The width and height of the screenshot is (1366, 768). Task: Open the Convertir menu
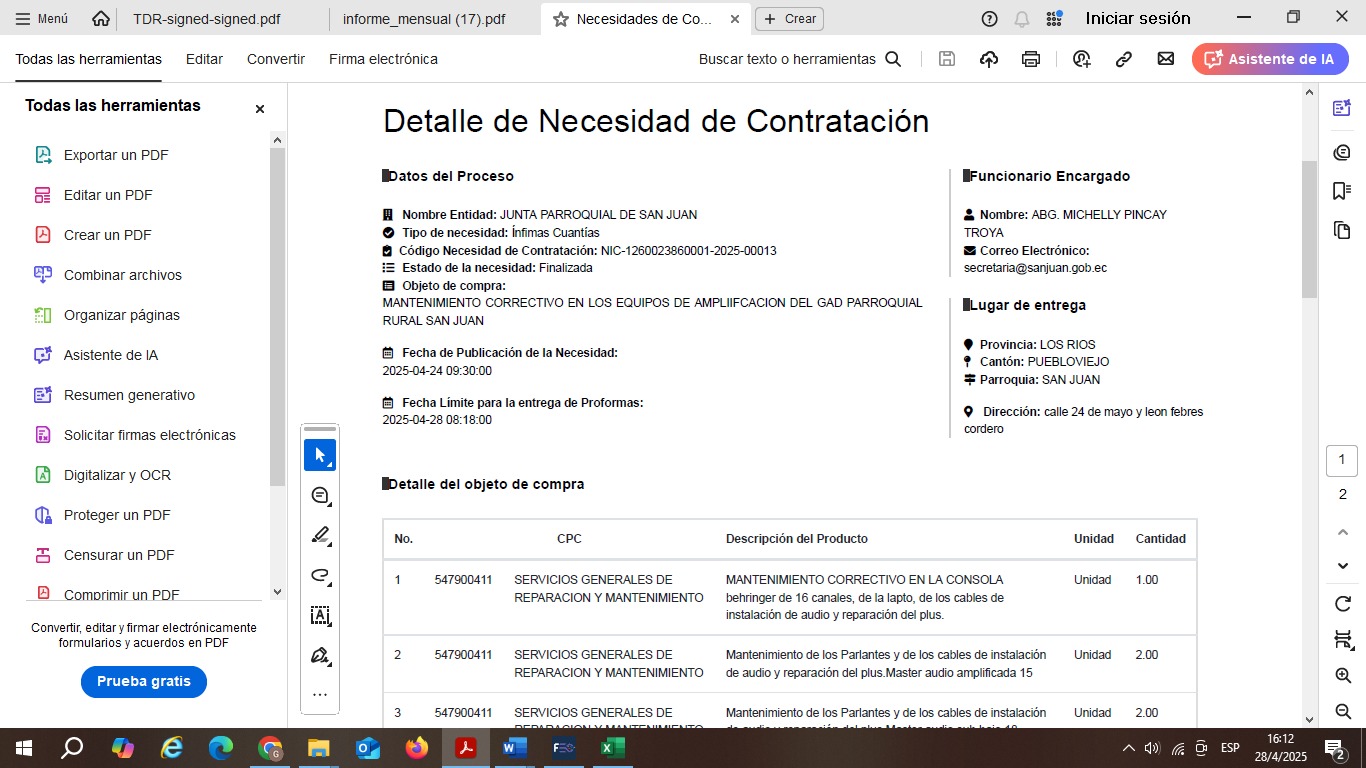pos(276,59)
